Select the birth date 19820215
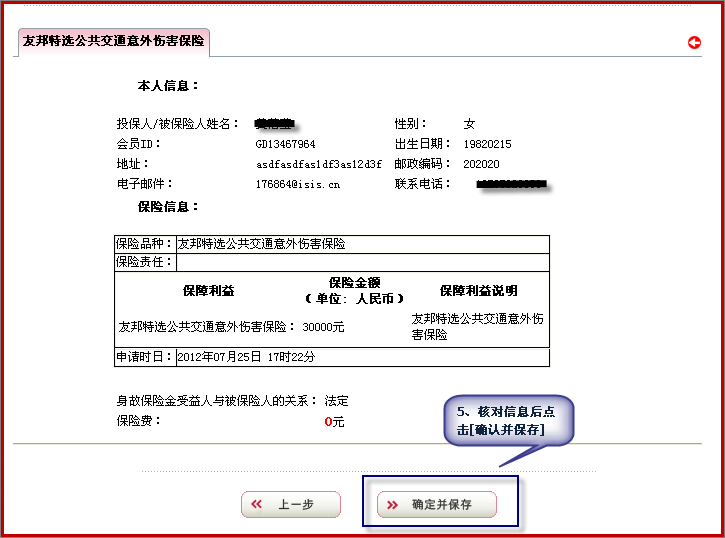The image size is (725, 538). 487,144
